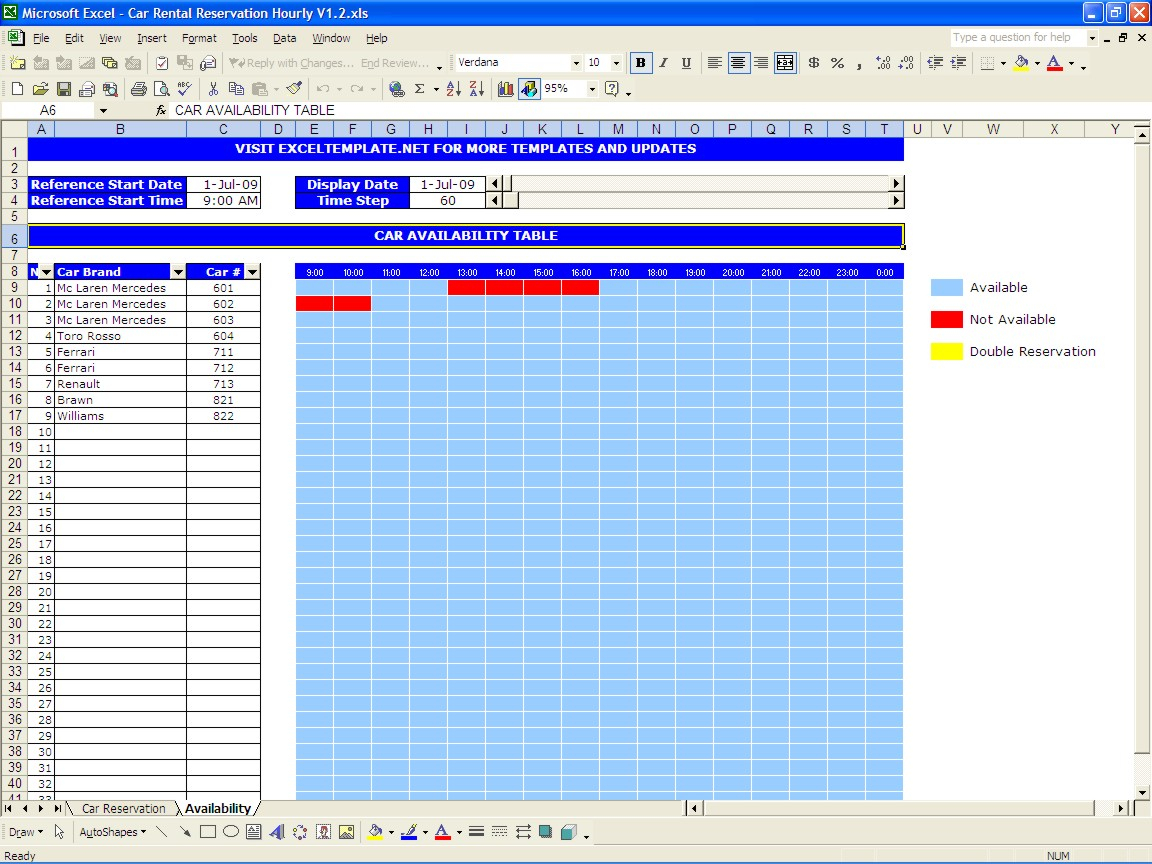Open the Car Brand filter dropdown

pyautogui.click(x=178, y=272)
